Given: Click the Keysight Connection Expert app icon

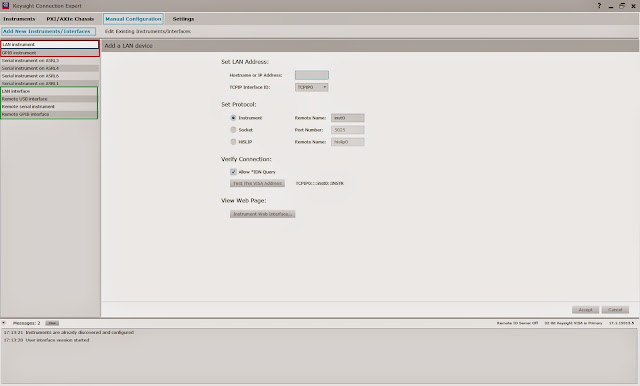Looking at the screenshot, I should (x=5, y=6).
